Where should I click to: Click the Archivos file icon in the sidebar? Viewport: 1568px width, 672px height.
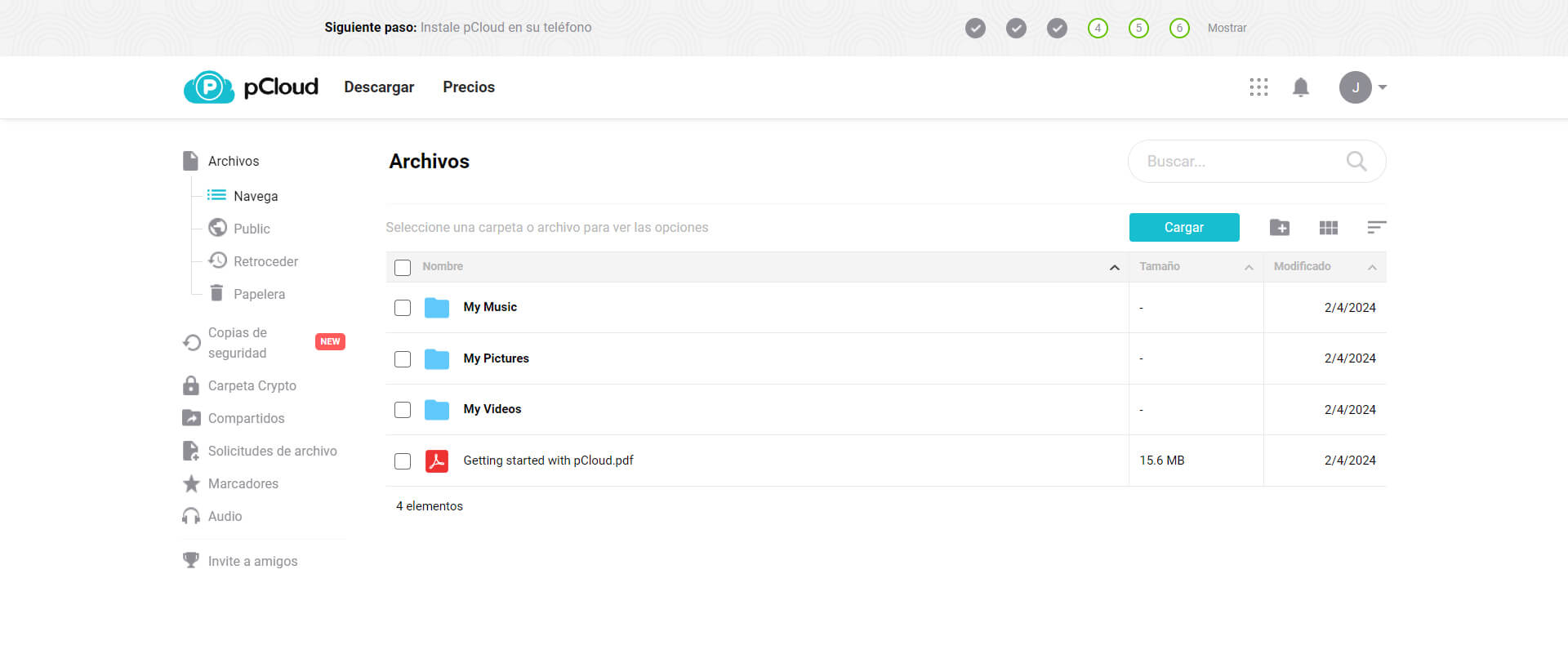click(190, 161)
